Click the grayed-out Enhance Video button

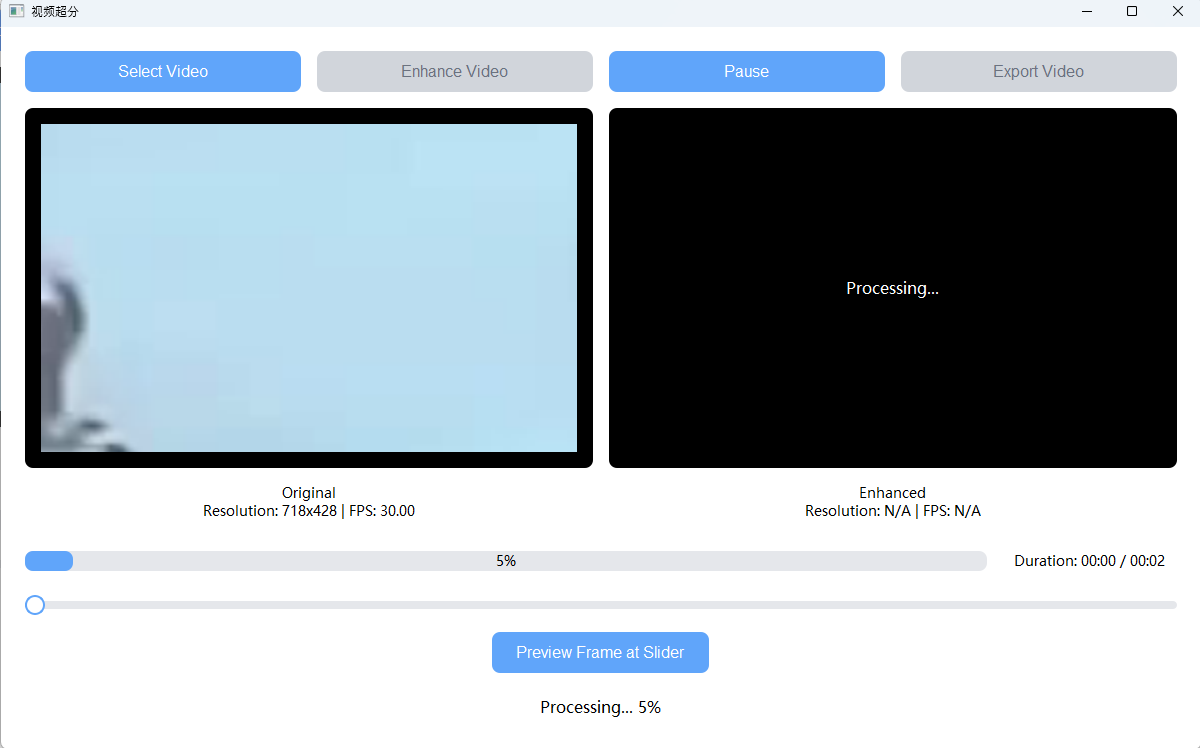pos(455,71)
